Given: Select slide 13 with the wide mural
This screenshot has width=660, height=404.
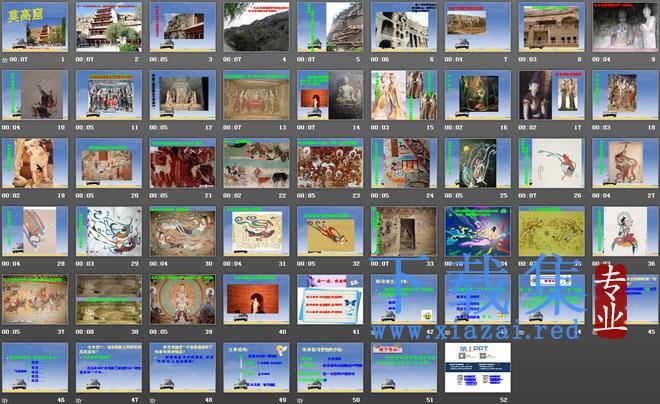Looking at the screenshot, I should 256,95.
